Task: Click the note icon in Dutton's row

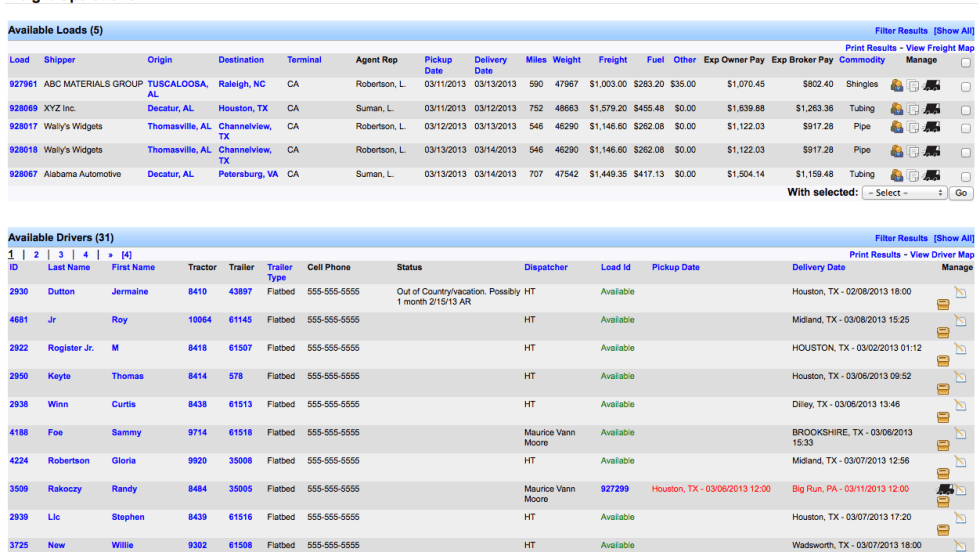Action: pyautogui.click(x=960, y=292)
